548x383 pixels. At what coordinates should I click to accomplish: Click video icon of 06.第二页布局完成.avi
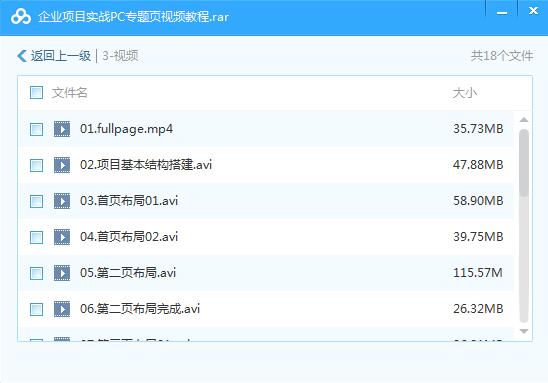(62, 309)
